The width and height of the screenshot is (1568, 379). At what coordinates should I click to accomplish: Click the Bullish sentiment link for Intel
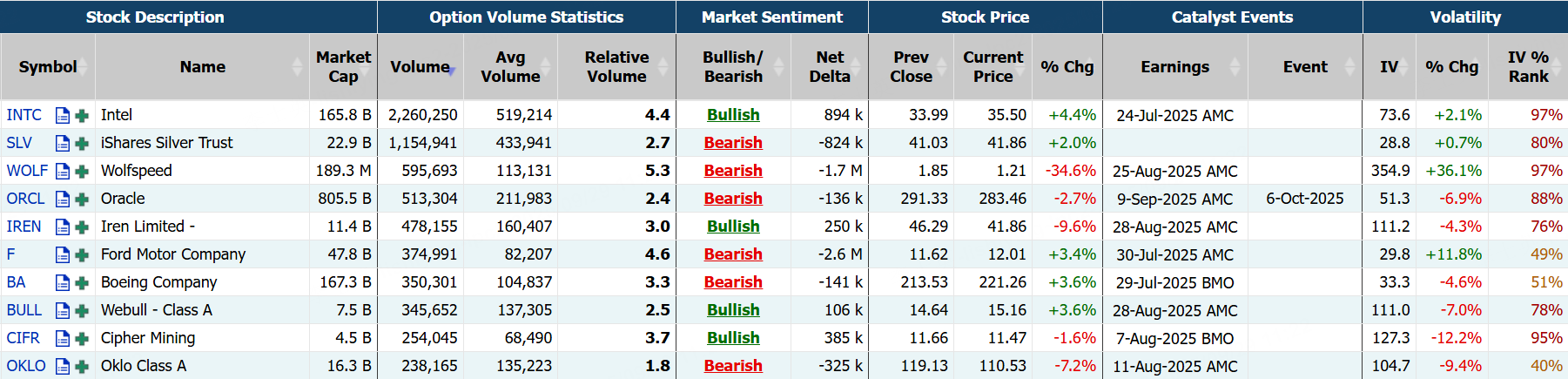click(733, 115)
